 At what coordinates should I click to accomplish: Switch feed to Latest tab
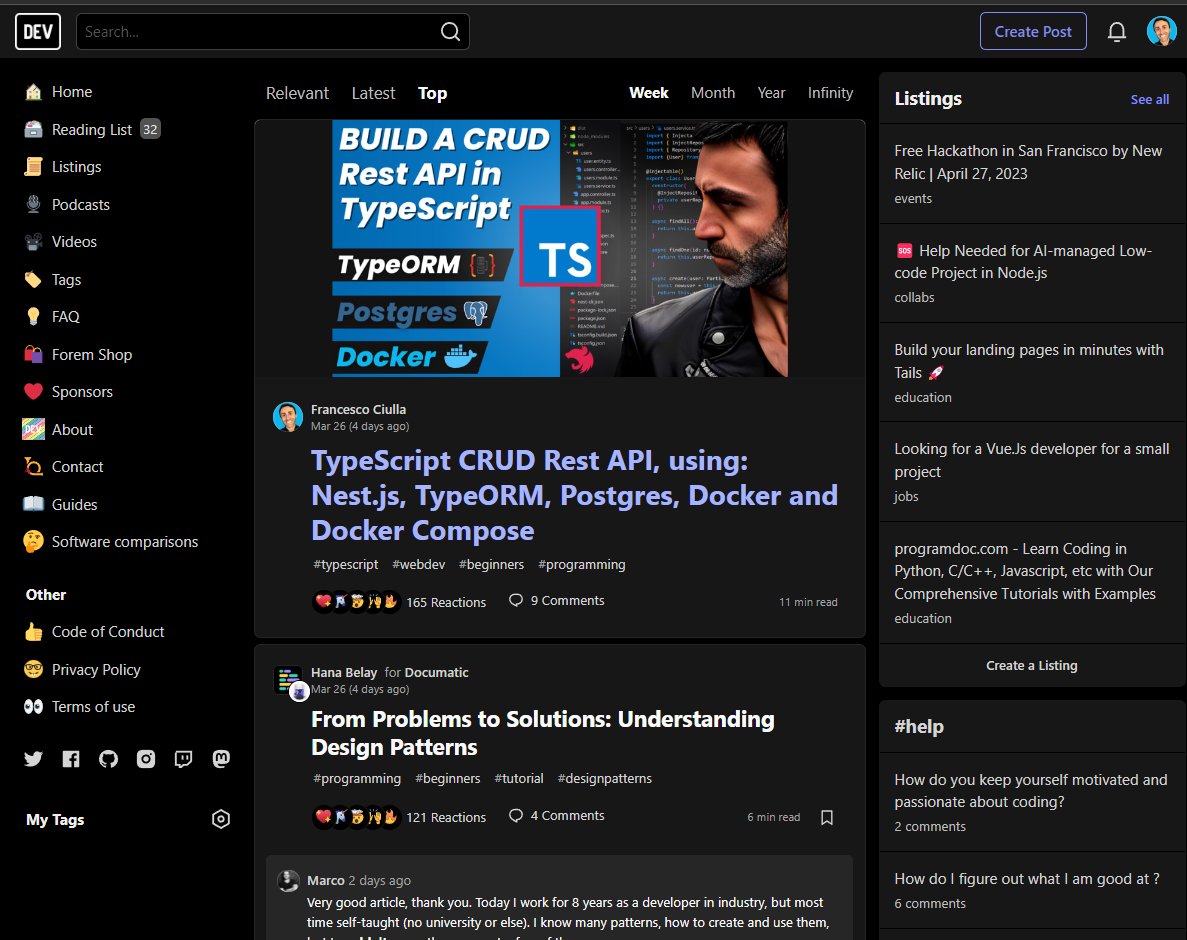click(373, 93)
